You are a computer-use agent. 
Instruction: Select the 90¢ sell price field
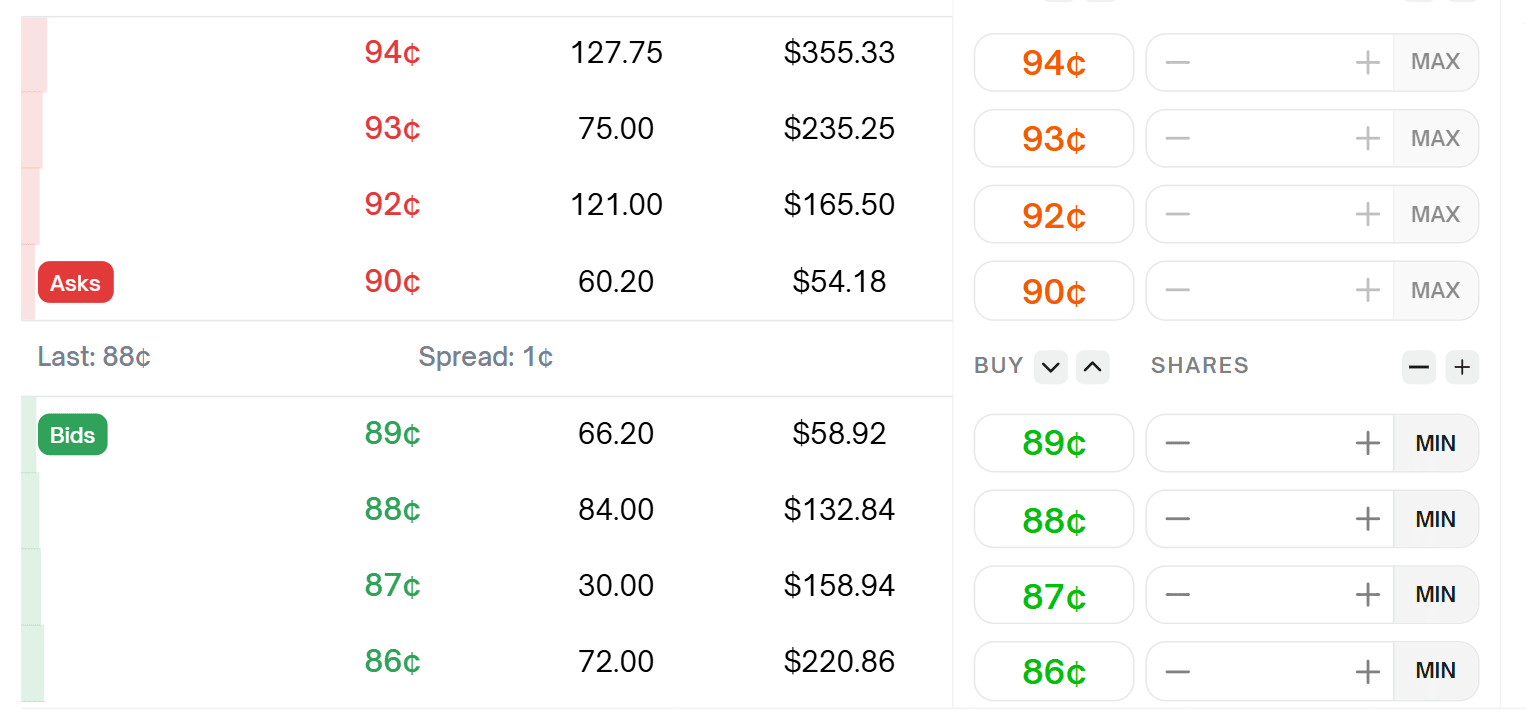(x=1054, y=291)
